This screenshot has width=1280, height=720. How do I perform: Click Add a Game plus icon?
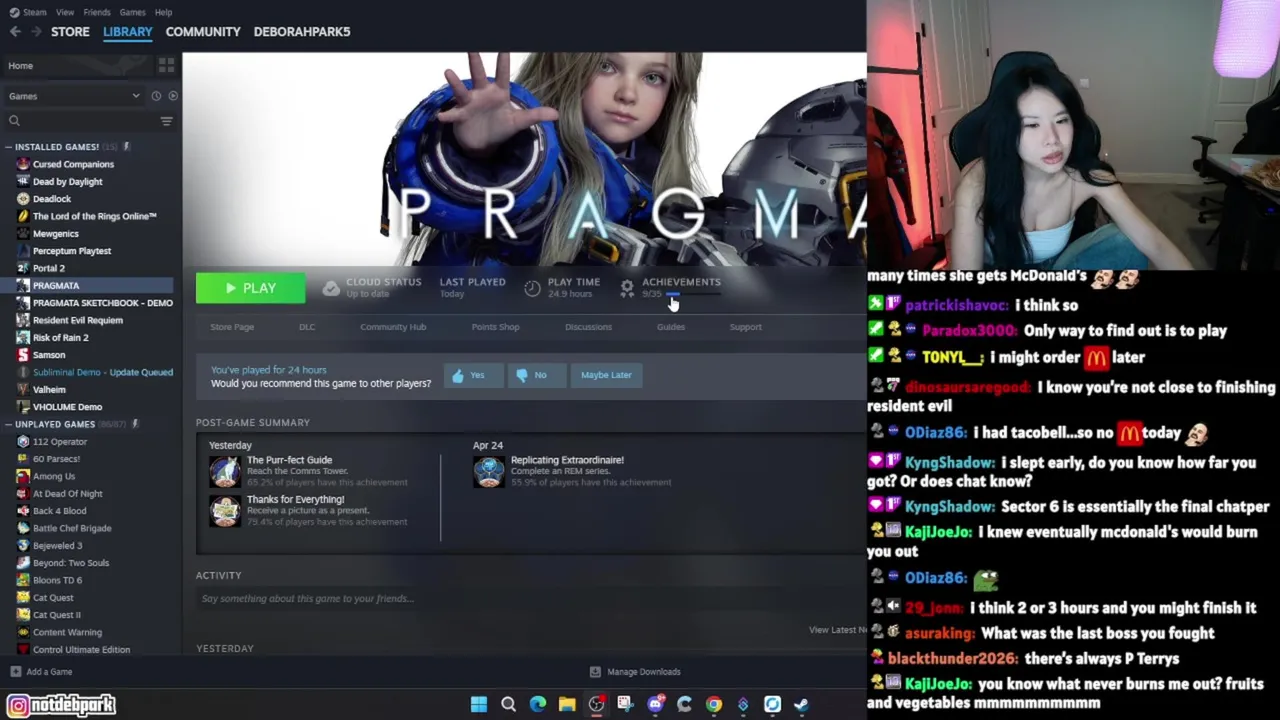[16, 672]
